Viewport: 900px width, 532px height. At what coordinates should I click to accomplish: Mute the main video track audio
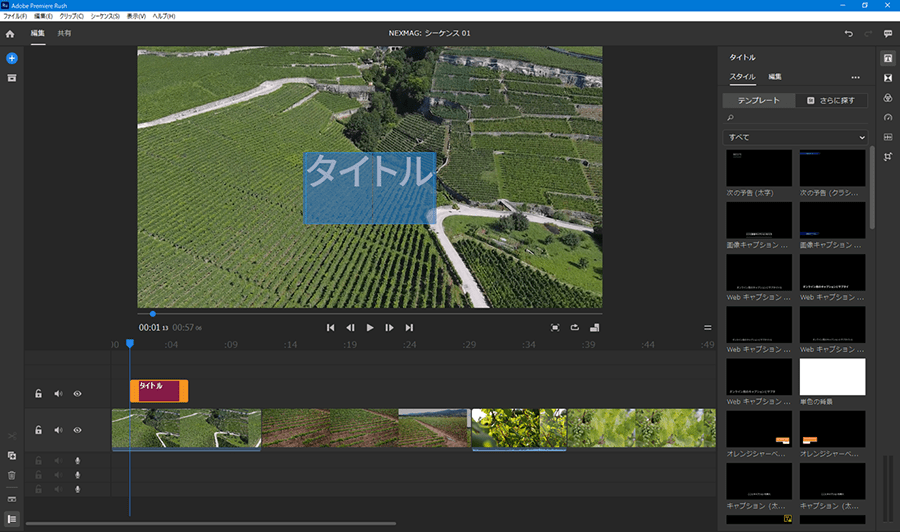(58, 430)
